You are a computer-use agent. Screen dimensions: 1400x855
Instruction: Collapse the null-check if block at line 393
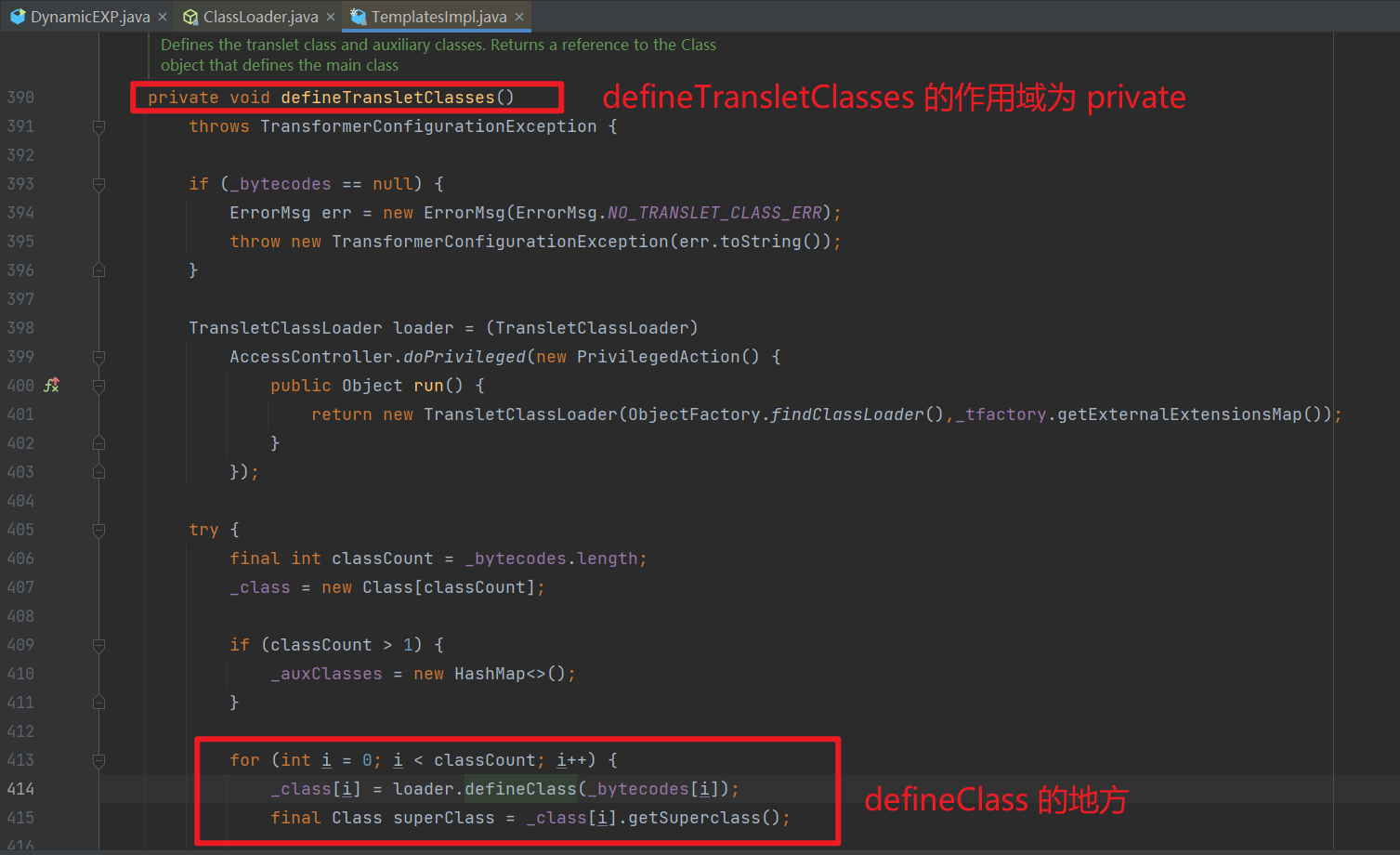(98, 184)
